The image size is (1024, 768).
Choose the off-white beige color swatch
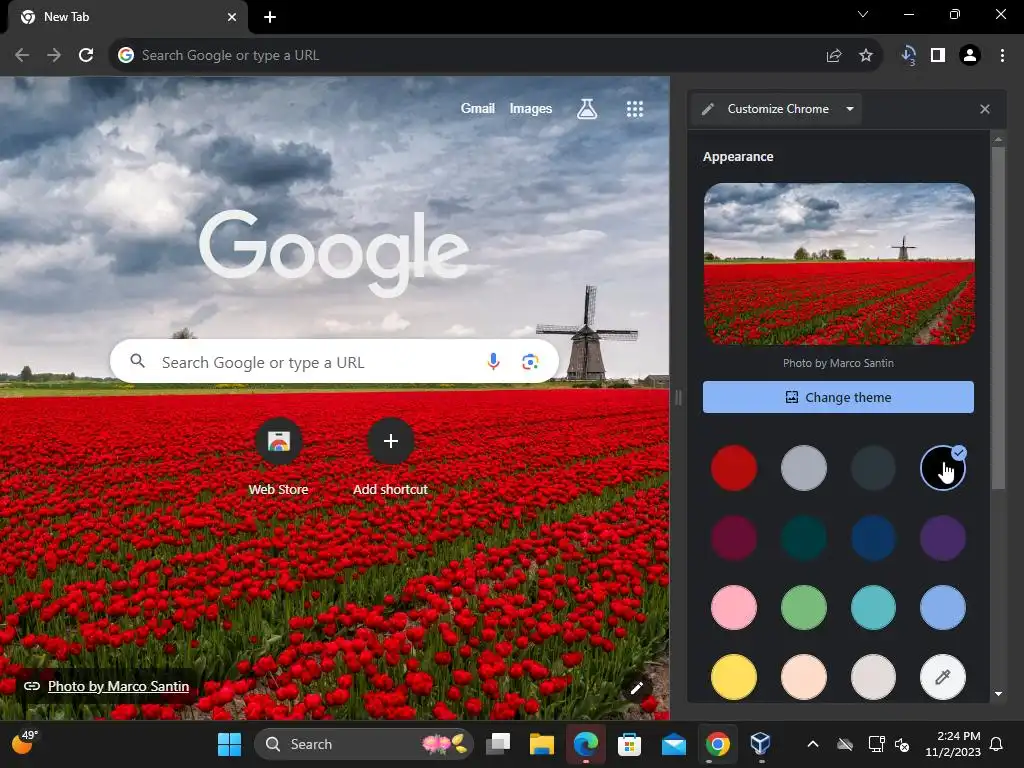(x=873, y=677)
